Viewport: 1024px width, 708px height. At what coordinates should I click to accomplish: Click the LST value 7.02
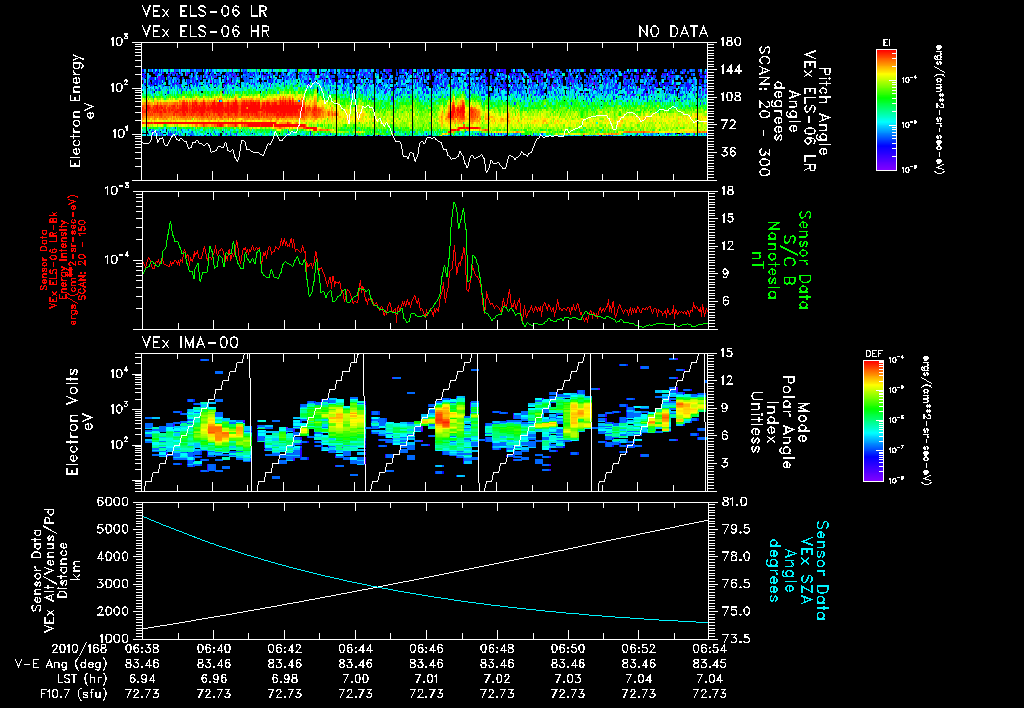coord(497,679)
